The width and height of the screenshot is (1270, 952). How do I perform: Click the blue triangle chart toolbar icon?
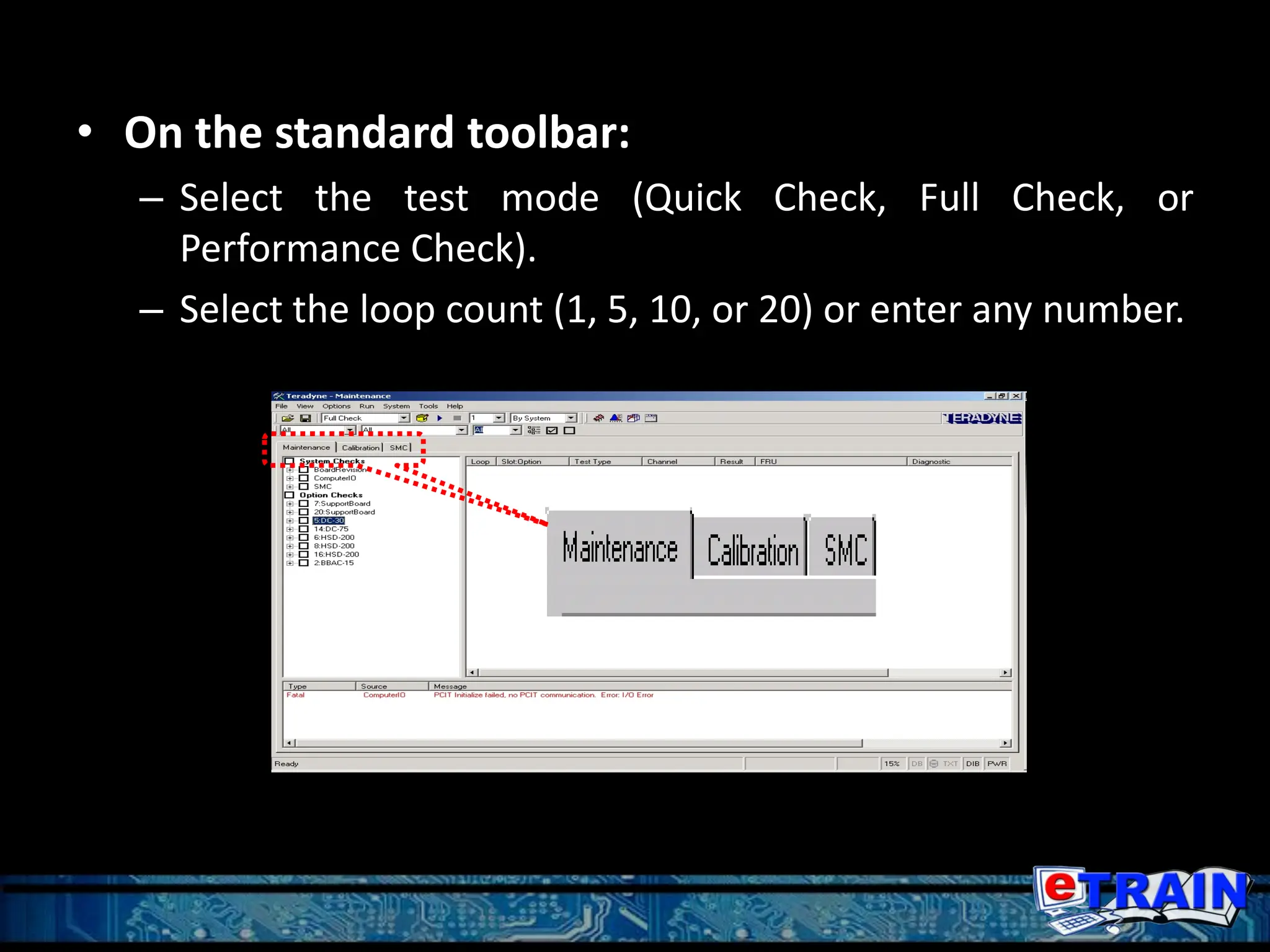(616, 418)
